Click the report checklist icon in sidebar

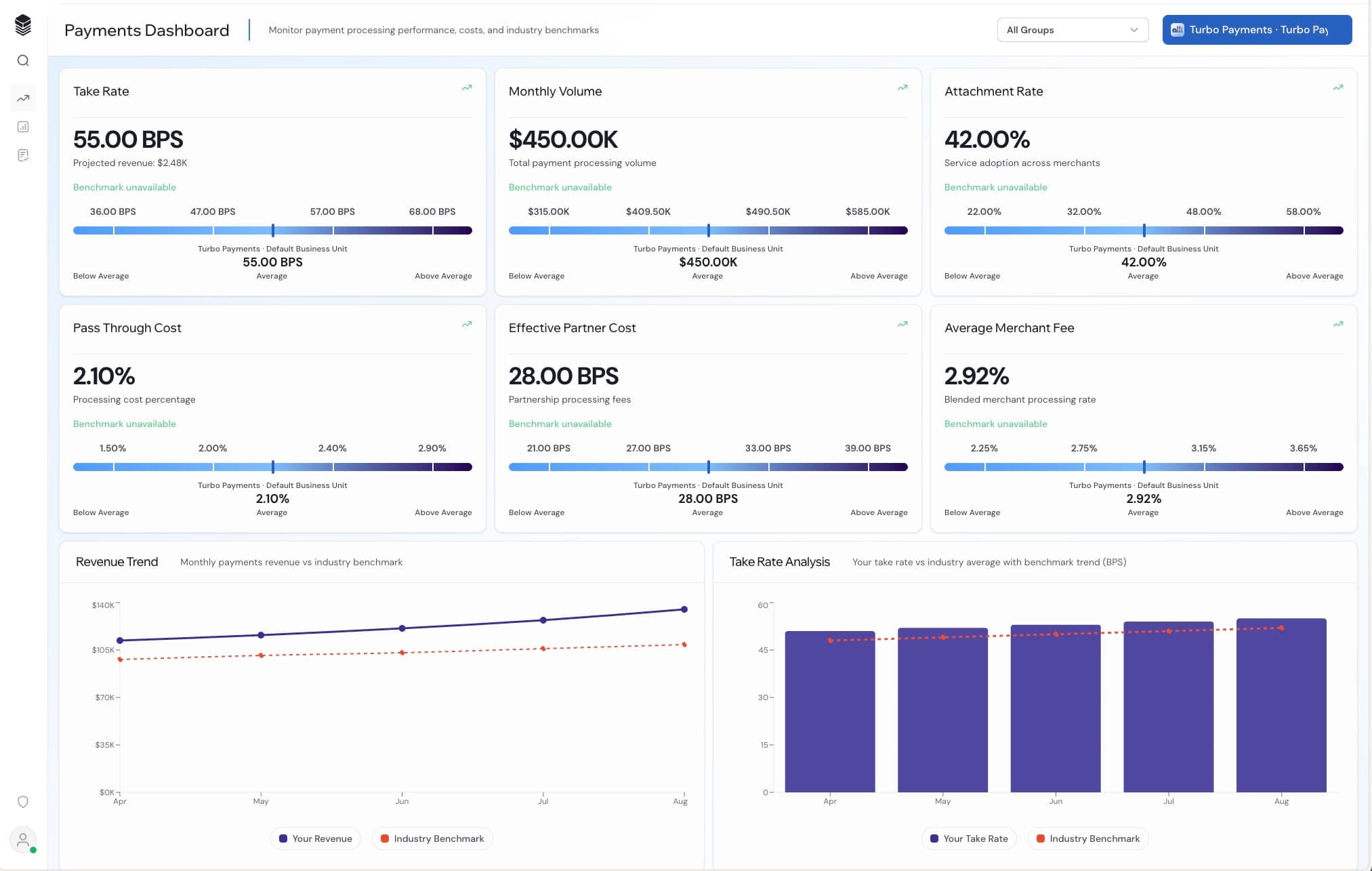[22, 156]
